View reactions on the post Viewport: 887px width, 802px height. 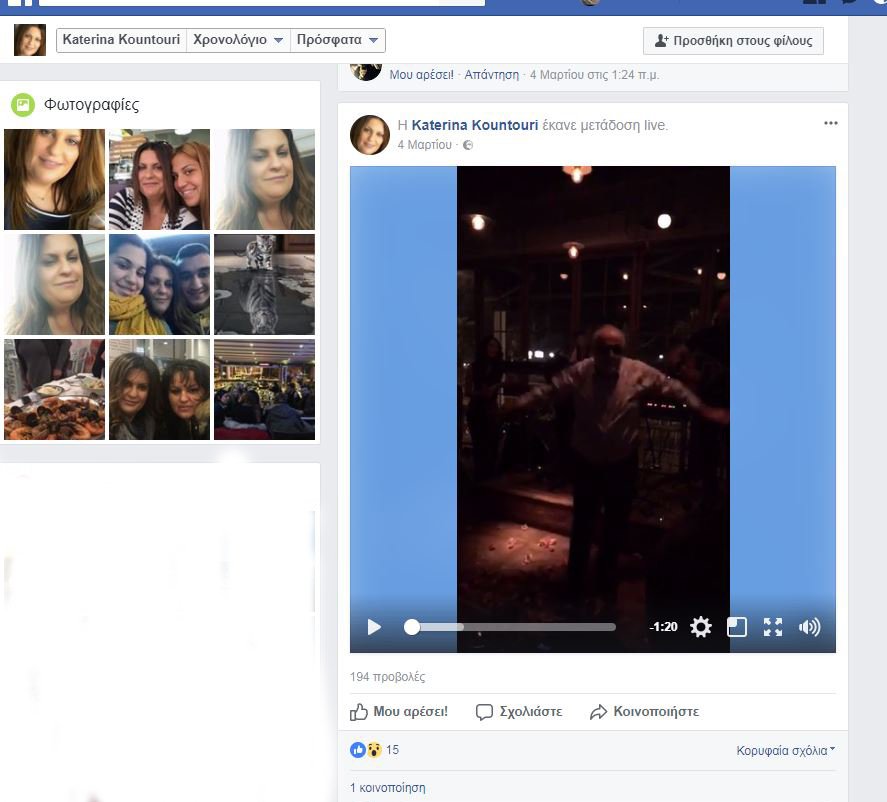374,750
